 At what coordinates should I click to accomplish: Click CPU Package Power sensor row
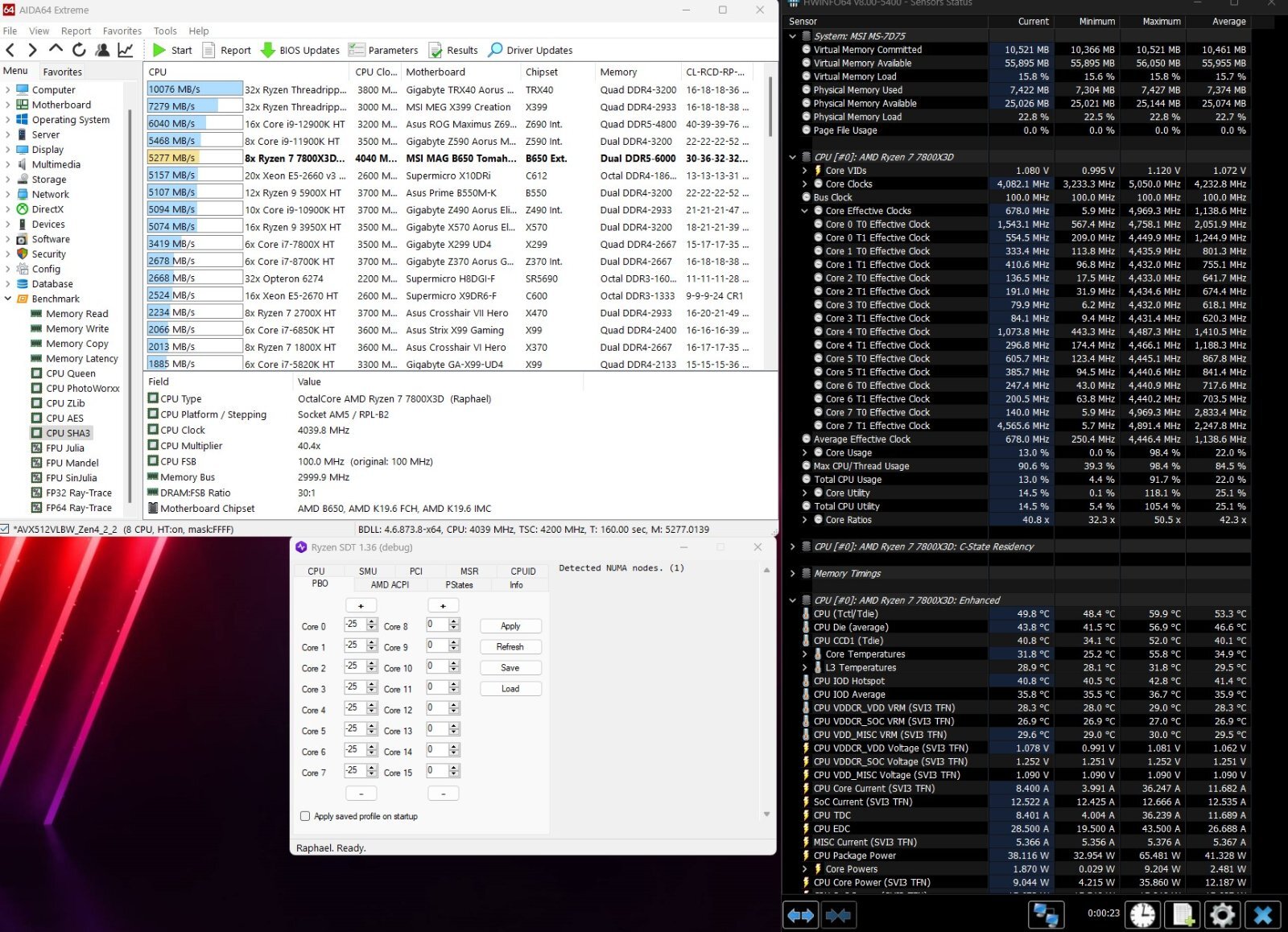1017,856
